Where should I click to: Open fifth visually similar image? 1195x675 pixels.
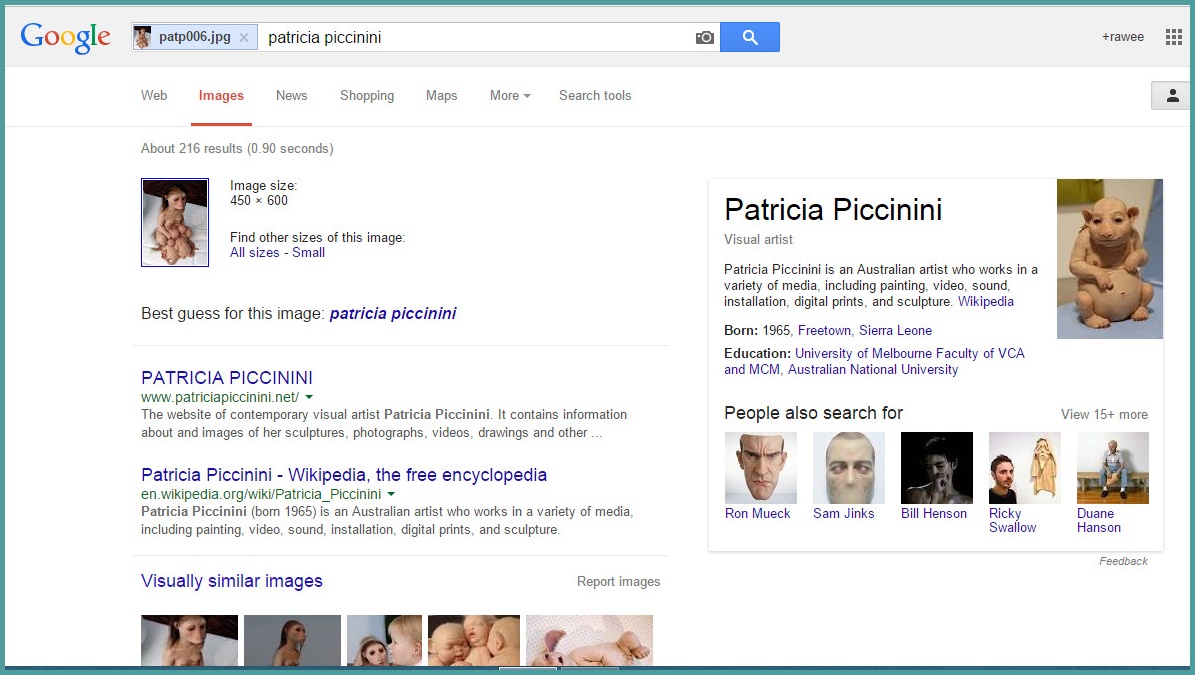tap(589, 640)
